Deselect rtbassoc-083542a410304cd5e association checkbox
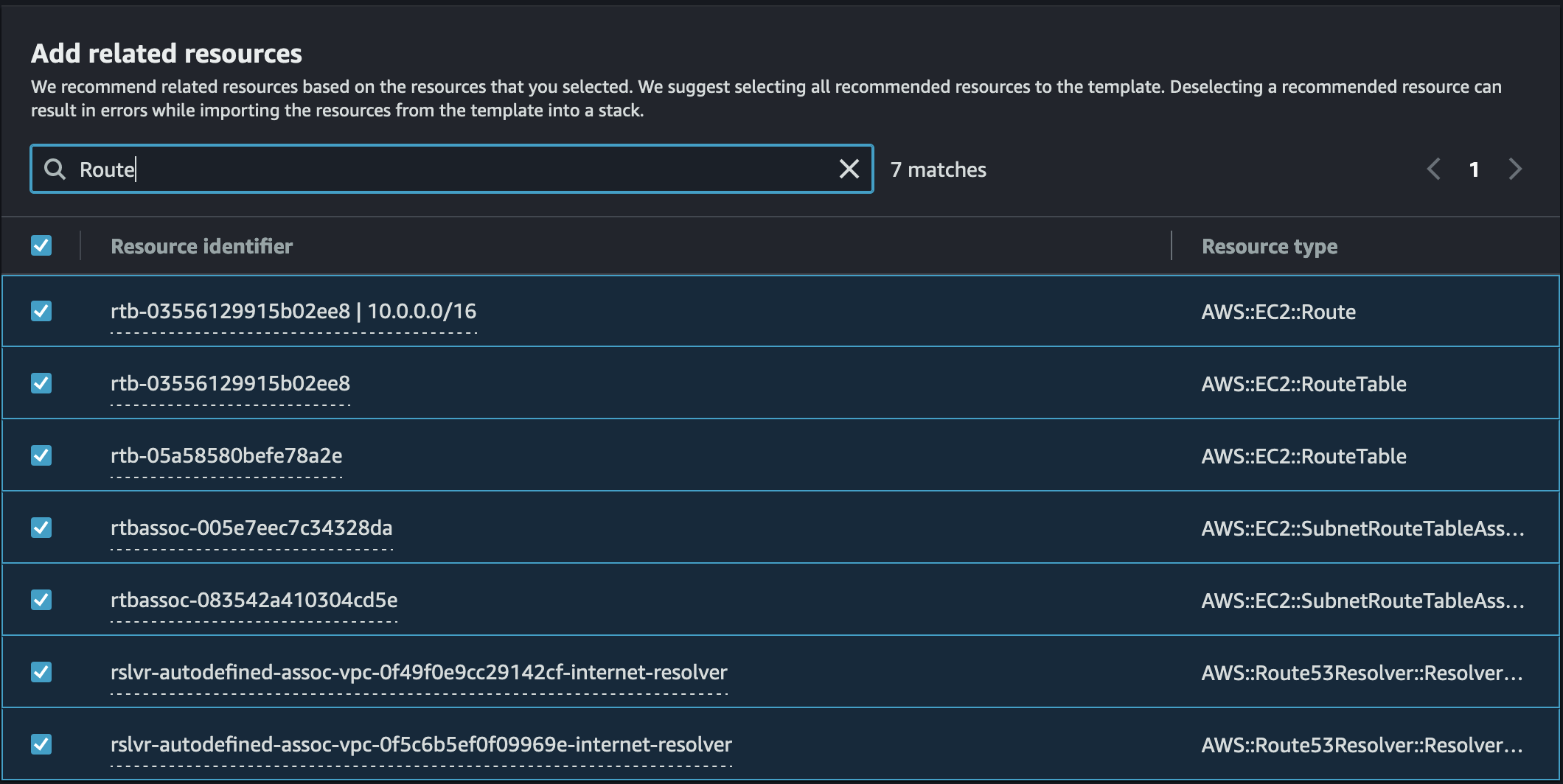This screenshot has height=784, width=1563. [x=41, y=599]
